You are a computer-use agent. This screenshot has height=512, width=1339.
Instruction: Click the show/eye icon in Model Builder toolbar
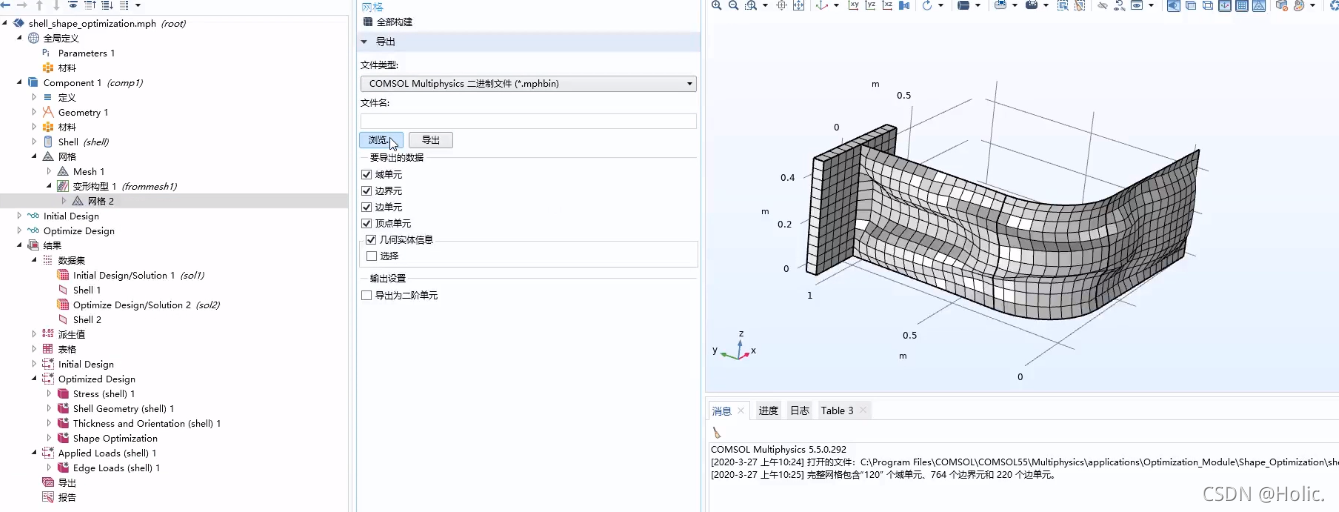[73, 5]
